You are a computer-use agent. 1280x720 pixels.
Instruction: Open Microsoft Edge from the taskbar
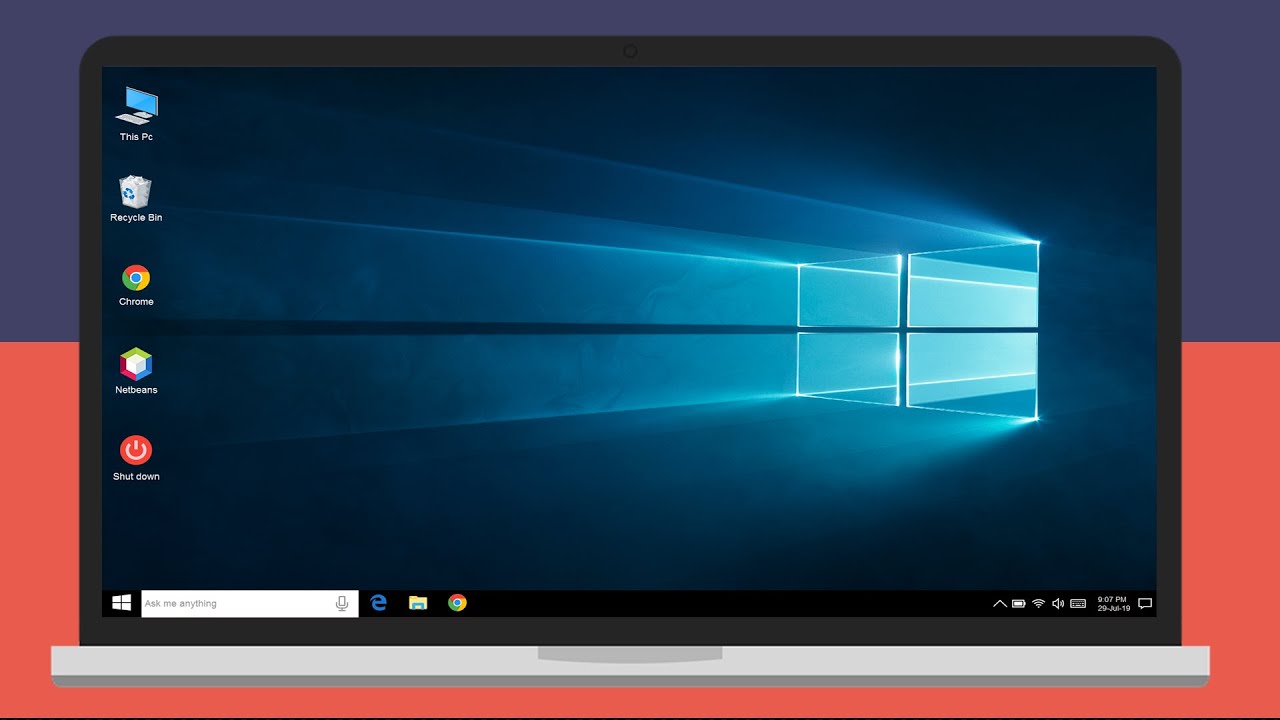[378, 603]
